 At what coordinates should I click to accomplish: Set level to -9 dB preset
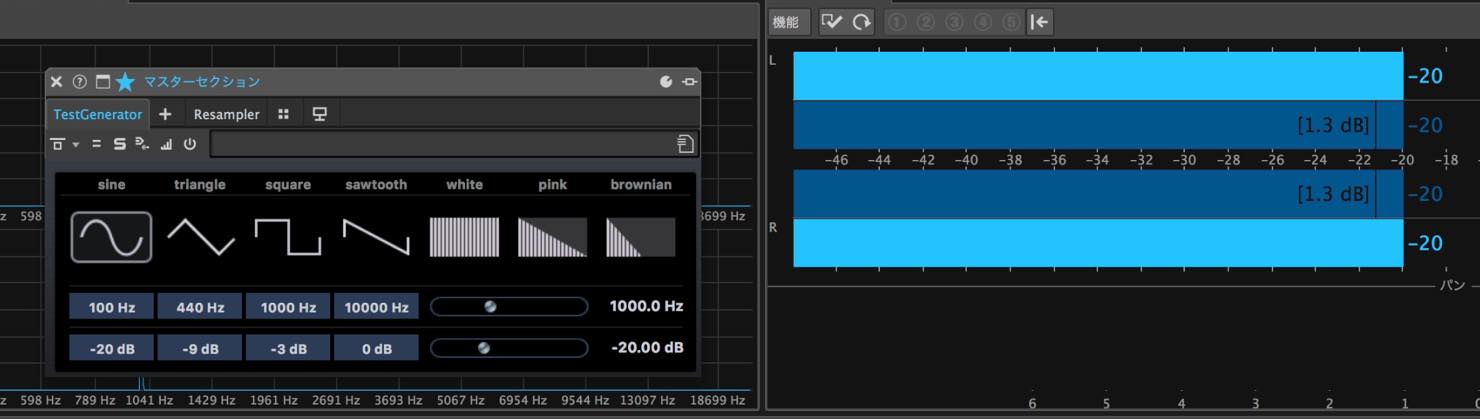pyautogui.click(x=200, y=348)
